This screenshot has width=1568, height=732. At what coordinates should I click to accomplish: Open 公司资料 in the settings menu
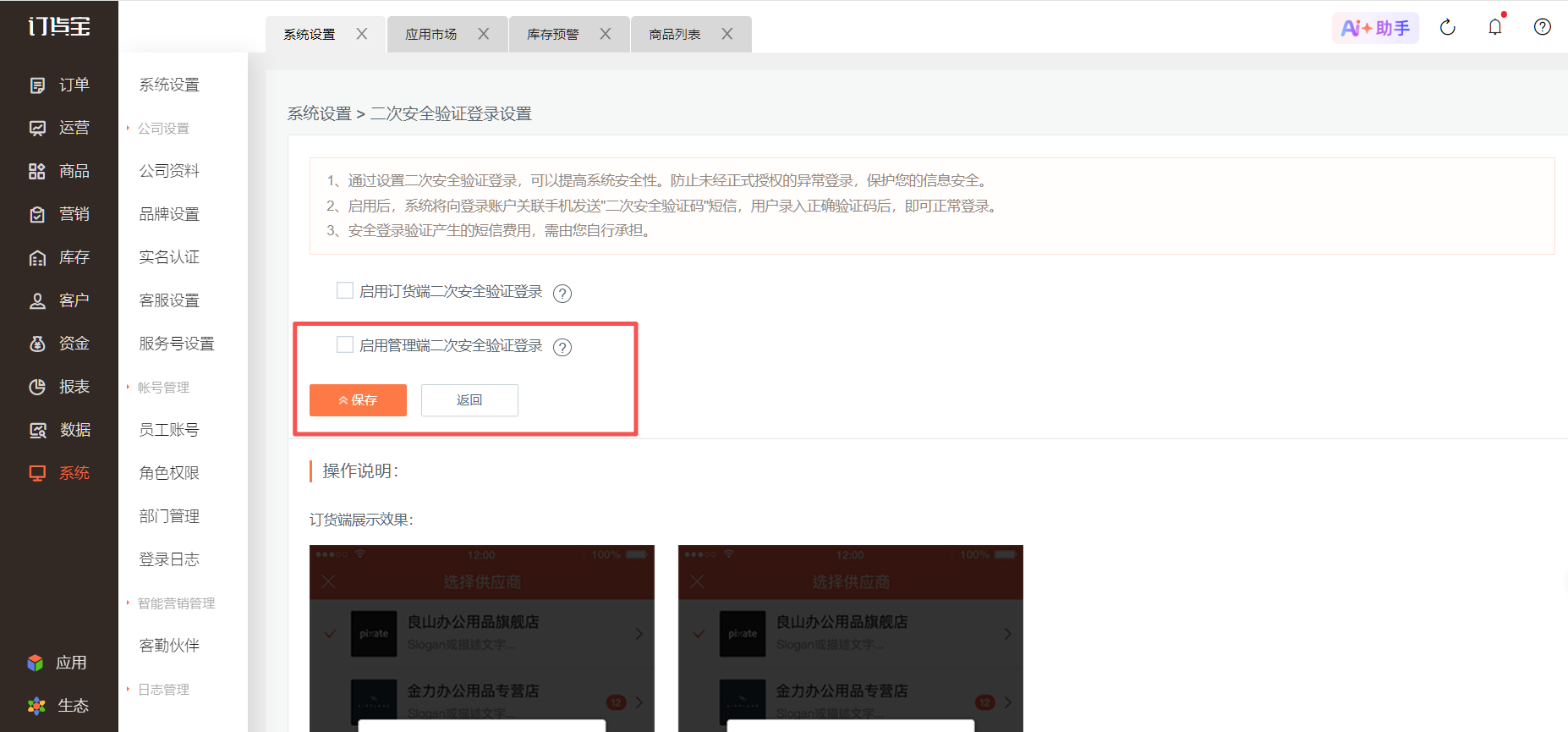click(169, 171)
